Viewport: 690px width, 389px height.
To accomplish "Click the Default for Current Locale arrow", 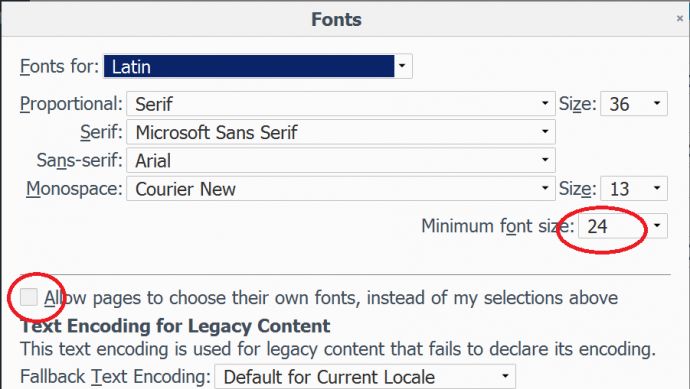I will pyautogui.click(x=505, y=376).
